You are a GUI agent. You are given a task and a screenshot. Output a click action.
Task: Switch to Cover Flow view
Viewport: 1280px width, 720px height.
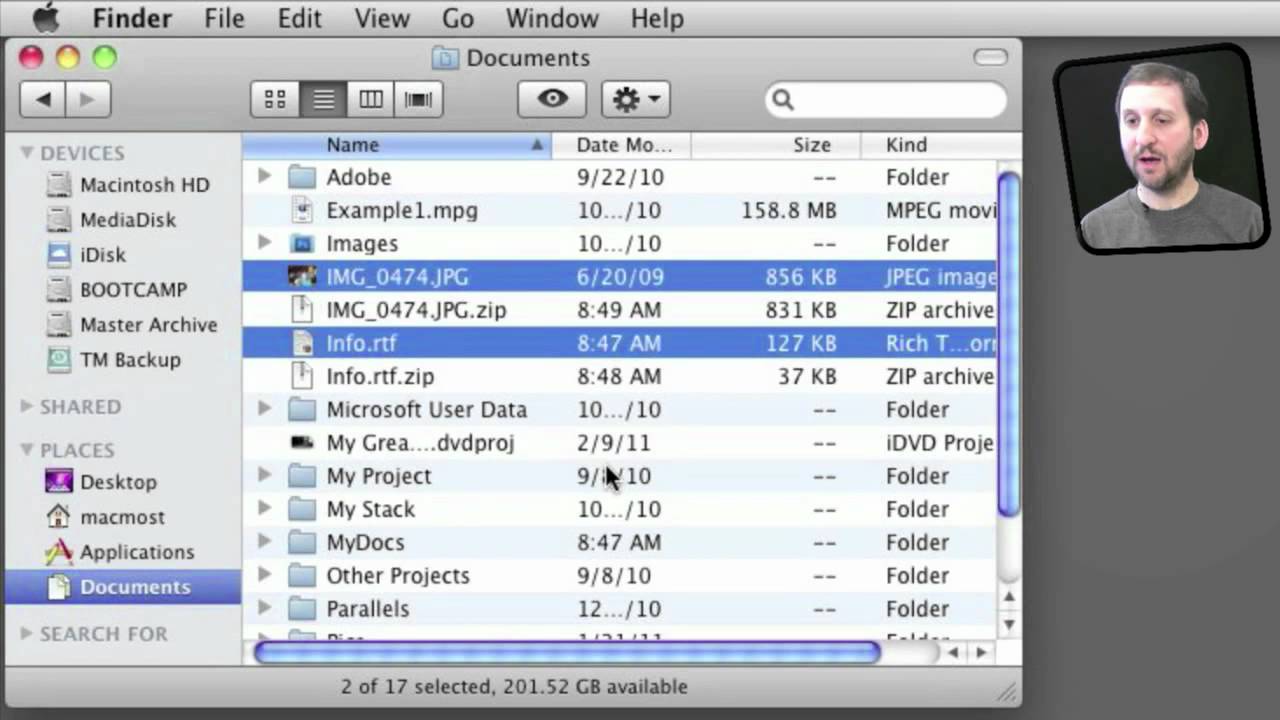point(418,98)
